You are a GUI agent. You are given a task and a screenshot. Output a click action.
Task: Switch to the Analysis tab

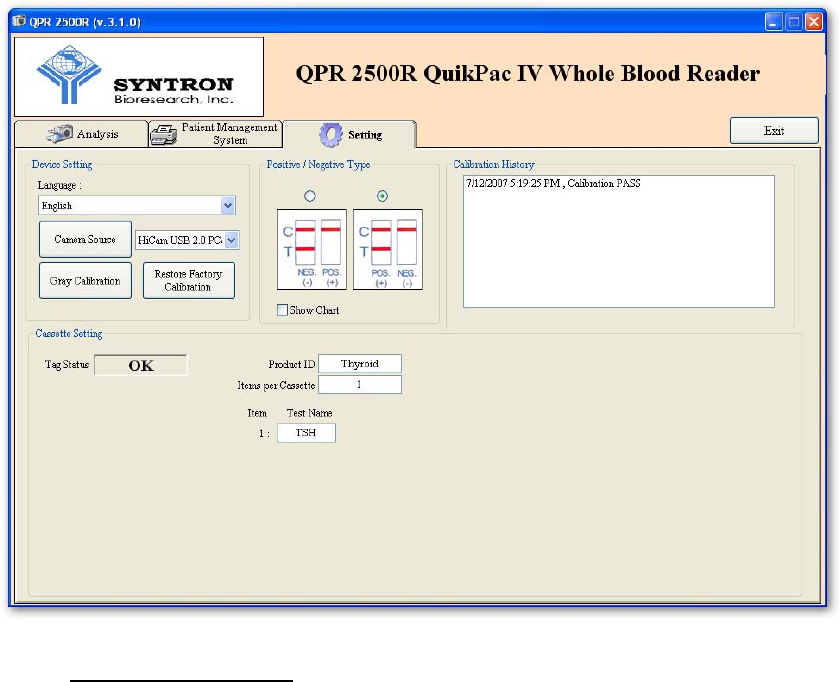pos(81,134)
